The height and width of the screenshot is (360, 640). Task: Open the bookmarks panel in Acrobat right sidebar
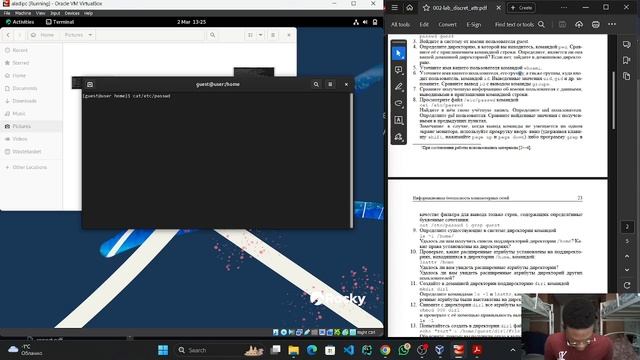point(627,60)
